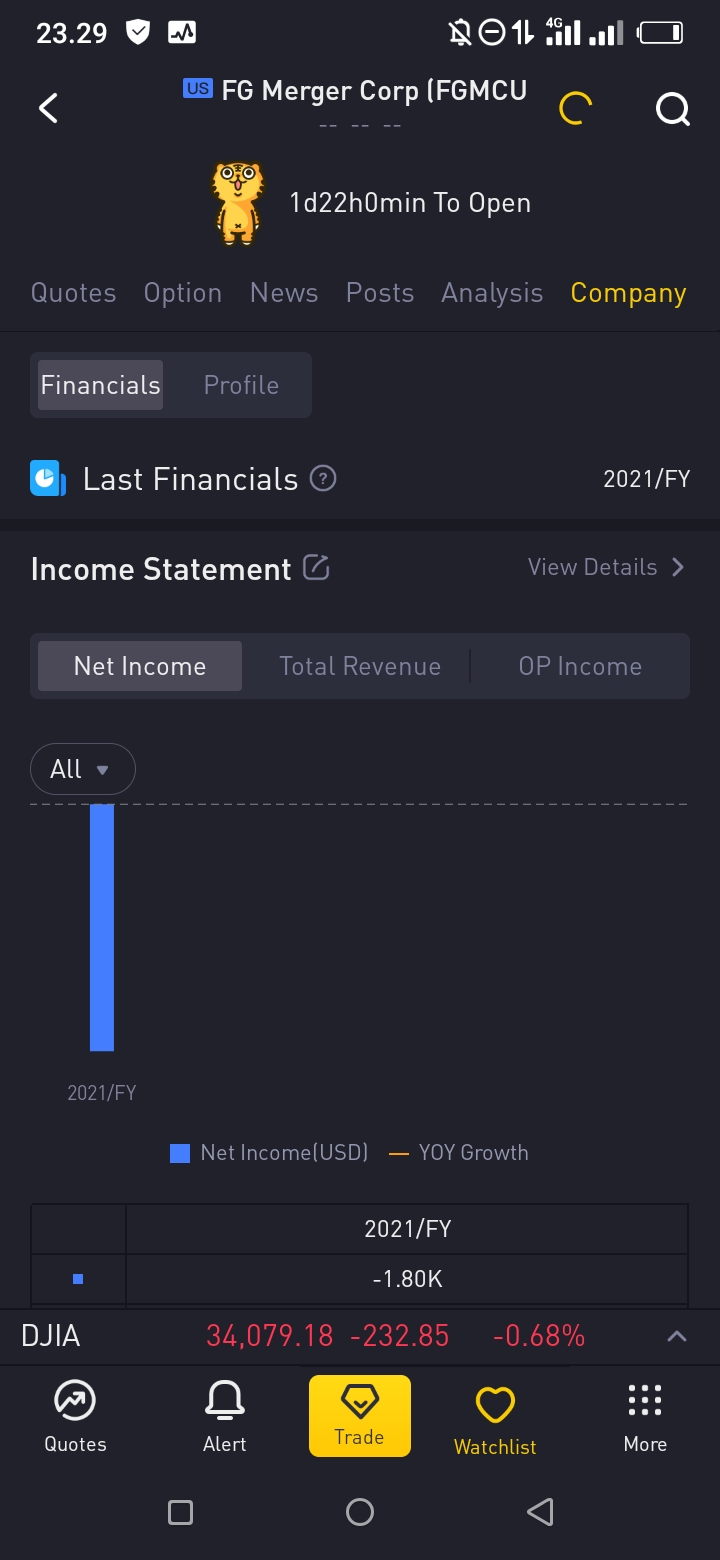Tap the edit icon next to Income Statement

[x=316, y=568]
